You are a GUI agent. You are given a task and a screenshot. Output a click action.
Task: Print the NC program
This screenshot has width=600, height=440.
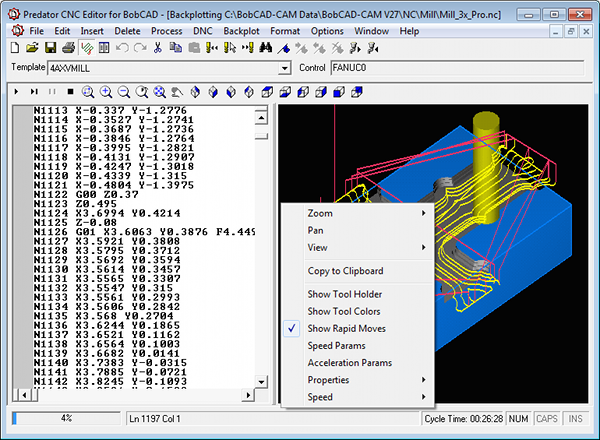point(68,48)
